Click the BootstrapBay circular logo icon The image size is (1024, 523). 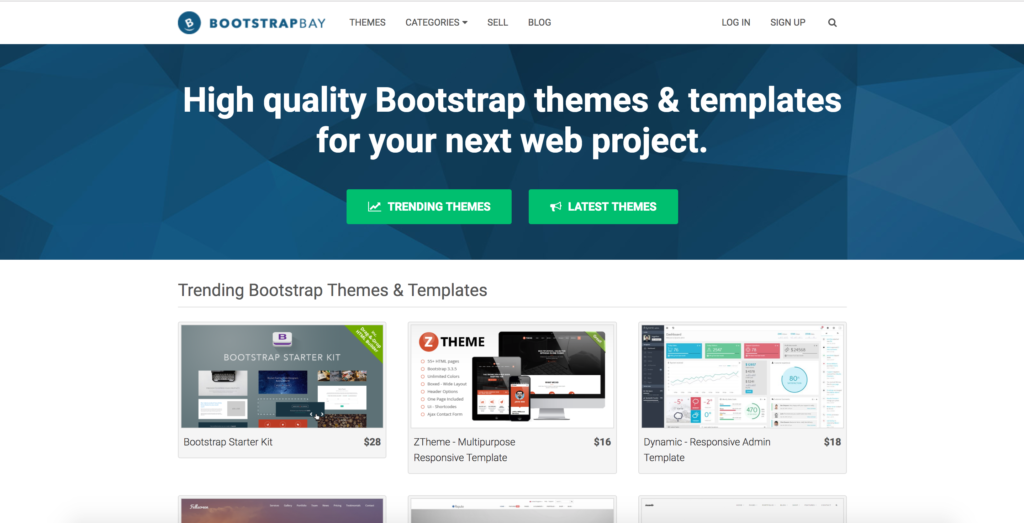[189, 22]
